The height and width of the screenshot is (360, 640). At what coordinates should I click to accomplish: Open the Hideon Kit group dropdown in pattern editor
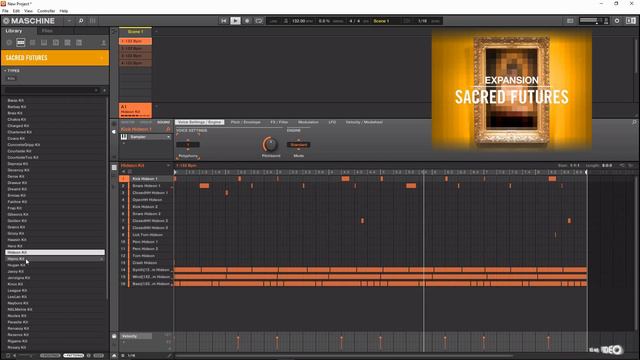point(168,165)
